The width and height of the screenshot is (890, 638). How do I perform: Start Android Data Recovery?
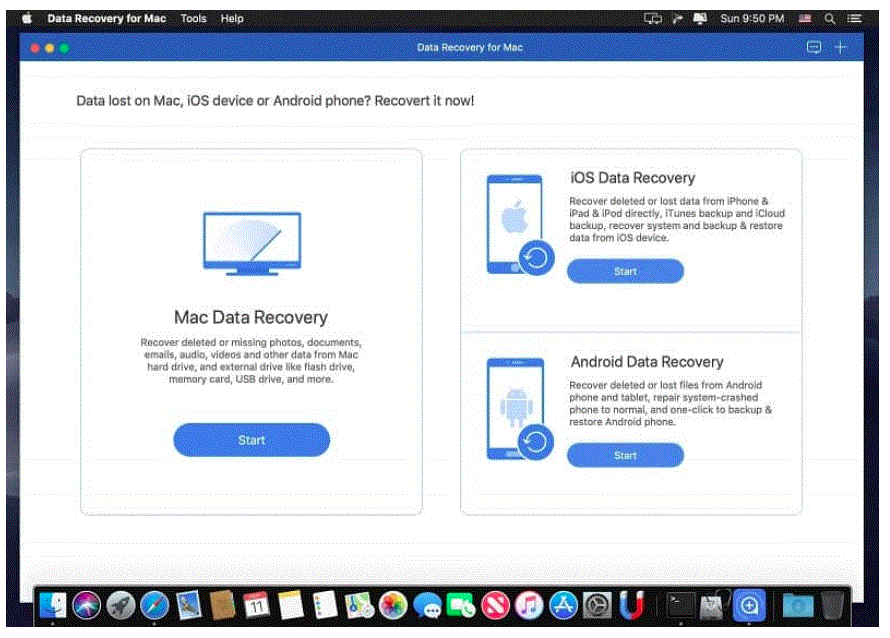(x=625, y=455)
